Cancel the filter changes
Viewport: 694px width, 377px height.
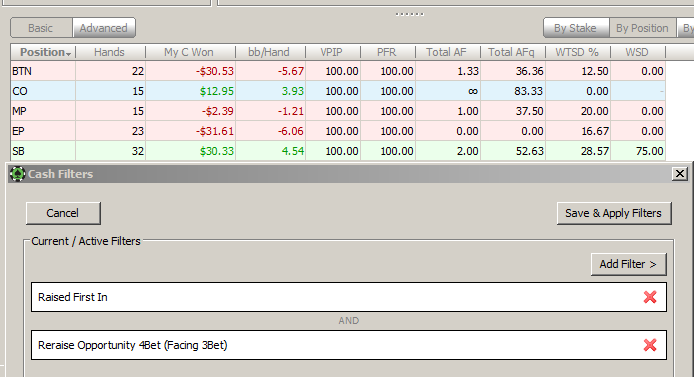tap(63, 213)
